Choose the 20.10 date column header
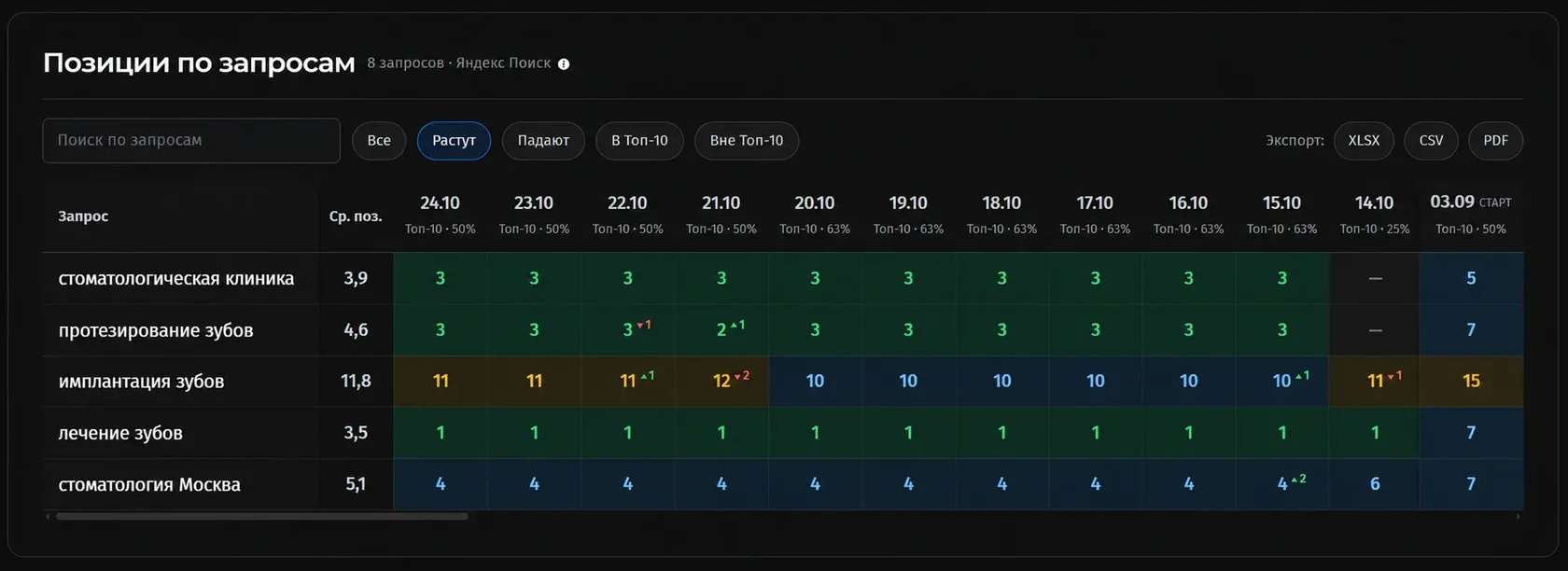The image size is (1568, 571). [x=815, y=215]
